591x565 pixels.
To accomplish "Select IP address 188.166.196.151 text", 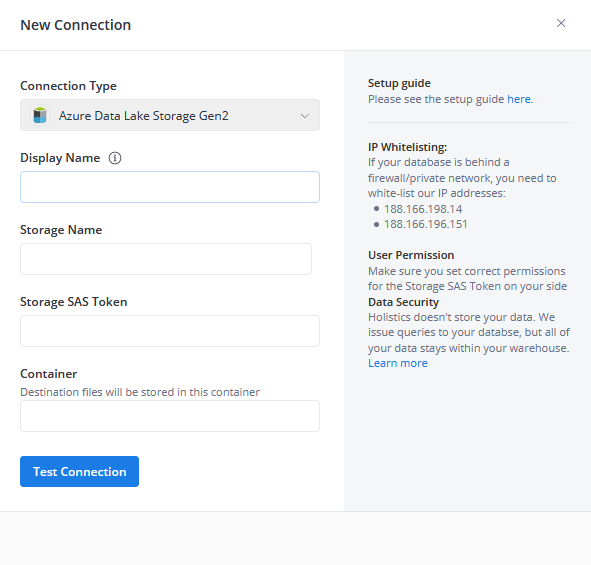I will (426, 224).
